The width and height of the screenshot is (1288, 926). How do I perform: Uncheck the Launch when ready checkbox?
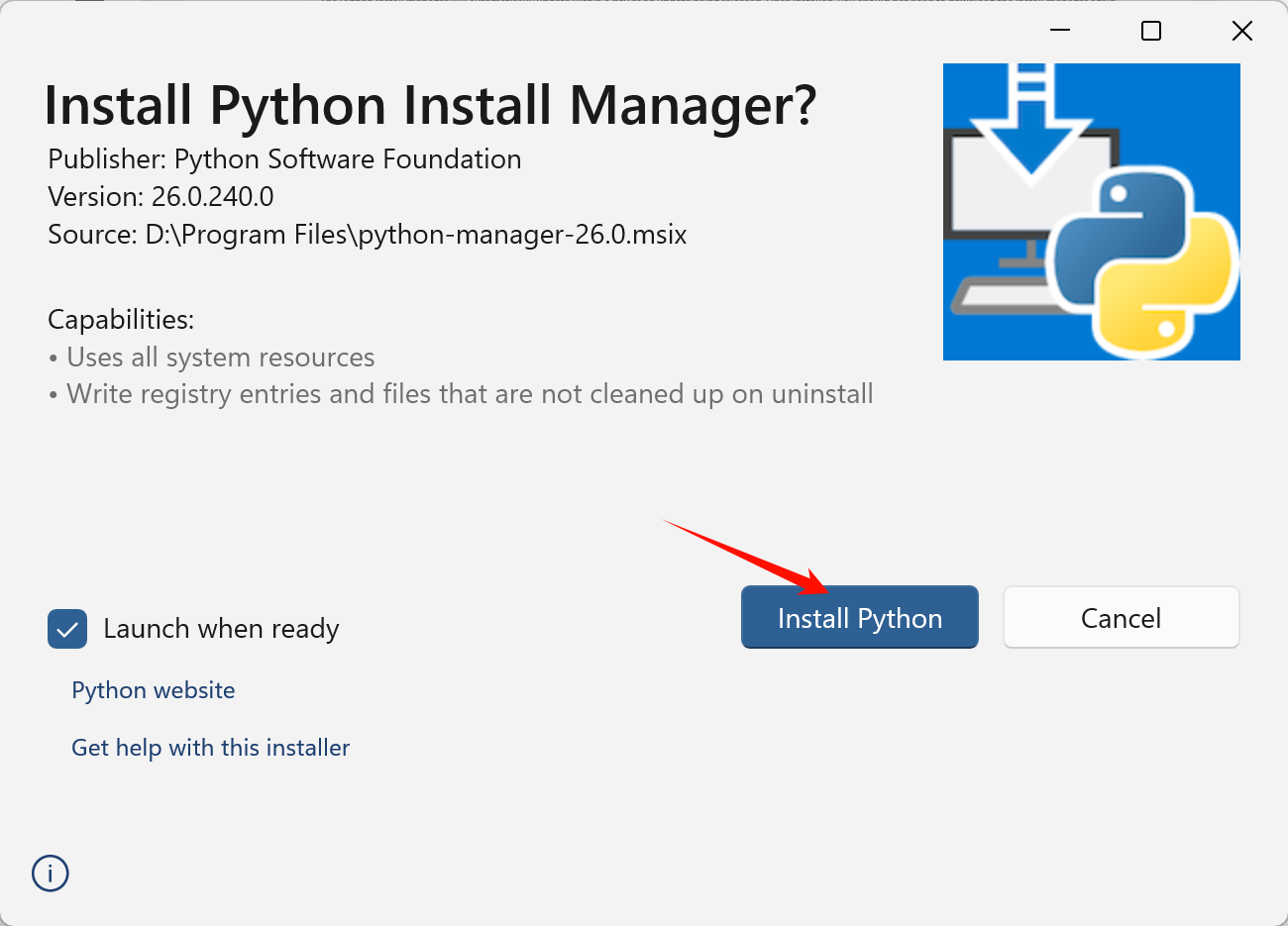67,629
